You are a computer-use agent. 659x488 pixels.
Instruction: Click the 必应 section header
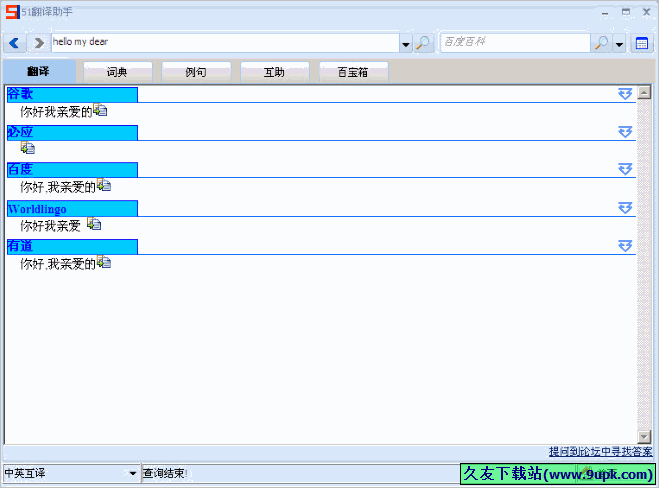pyautogui.click(x=72, y=132)
